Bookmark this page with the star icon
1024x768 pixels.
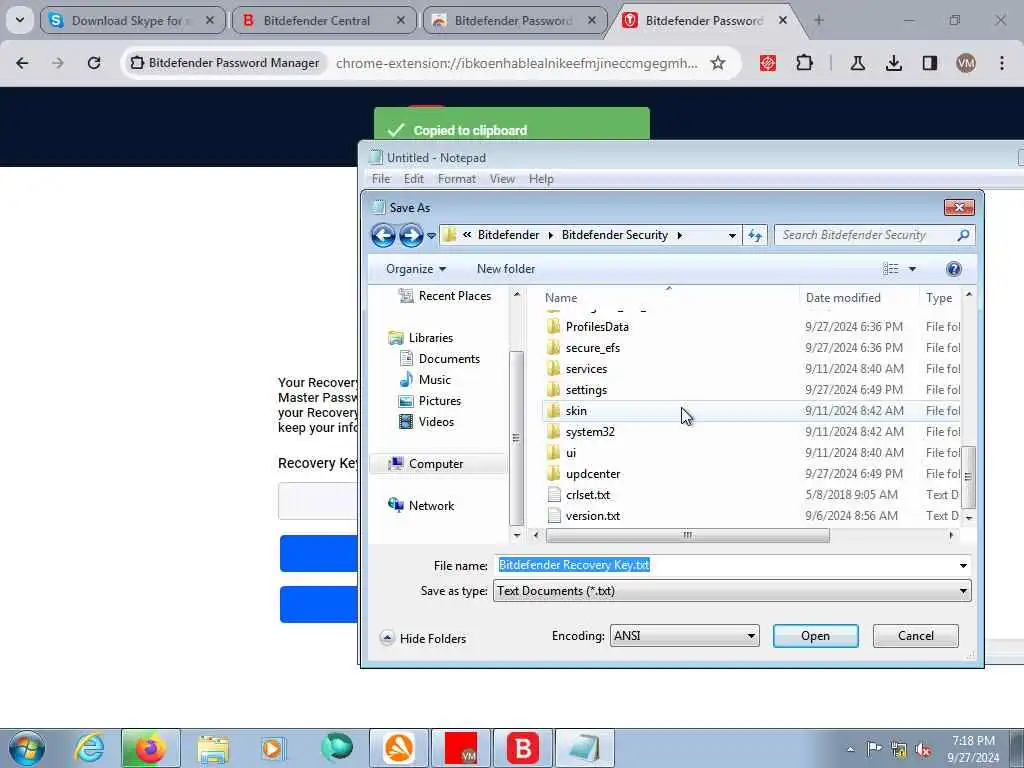pos(718,63)
